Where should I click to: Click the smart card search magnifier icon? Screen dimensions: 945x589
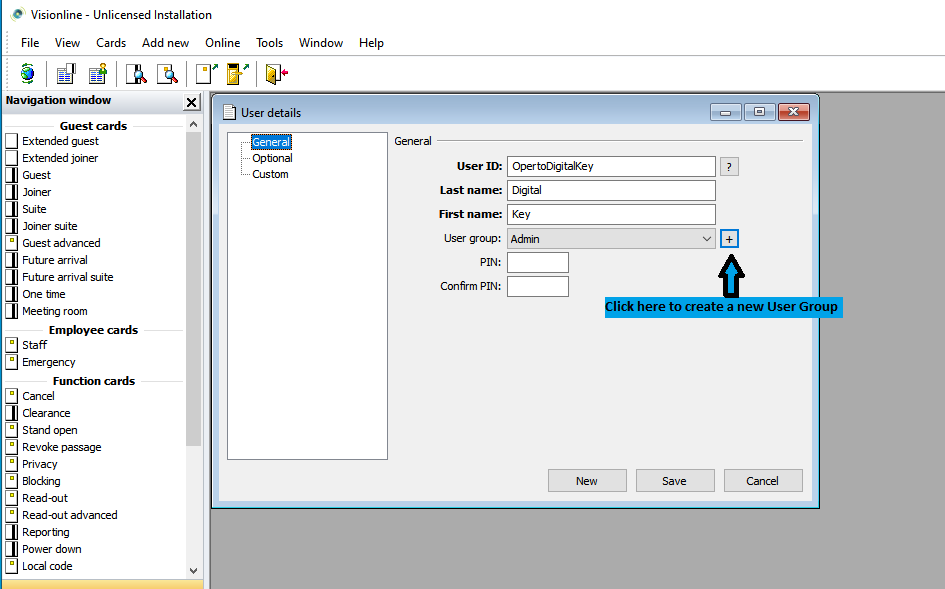[x=167, y=73]
